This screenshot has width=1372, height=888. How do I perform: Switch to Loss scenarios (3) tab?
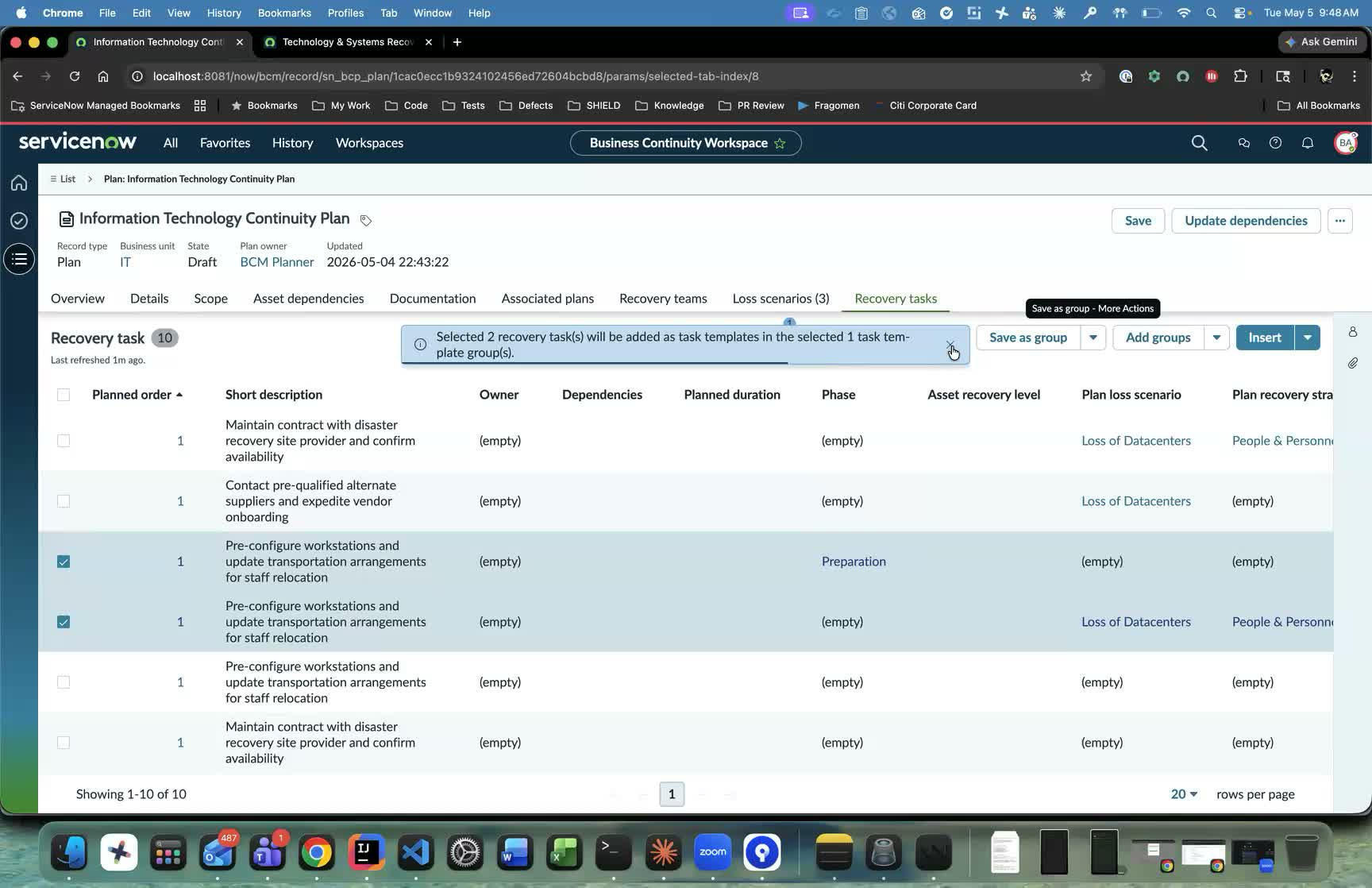(x=780, y=299)
